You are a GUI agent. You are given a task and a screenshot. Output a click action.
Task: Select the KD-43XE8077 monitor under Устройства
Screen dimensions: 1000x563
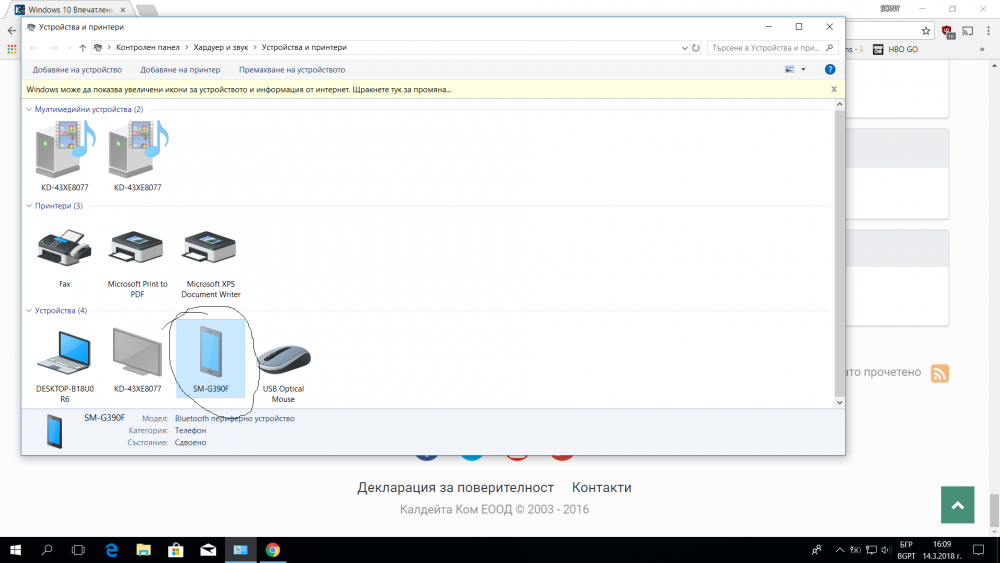[137, 360]
